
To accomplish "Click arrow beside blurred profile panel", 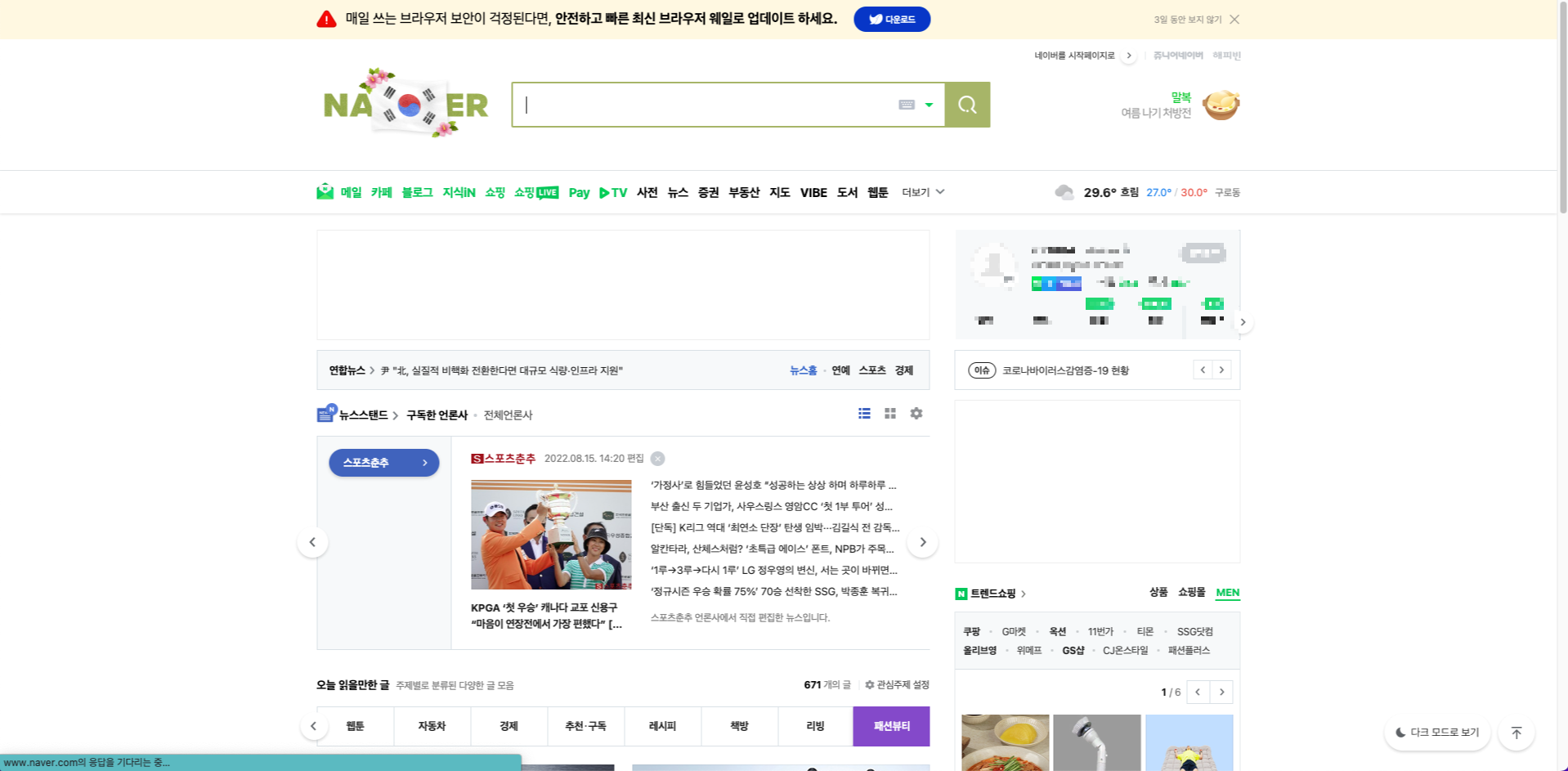I will [x=1243, y=322].
